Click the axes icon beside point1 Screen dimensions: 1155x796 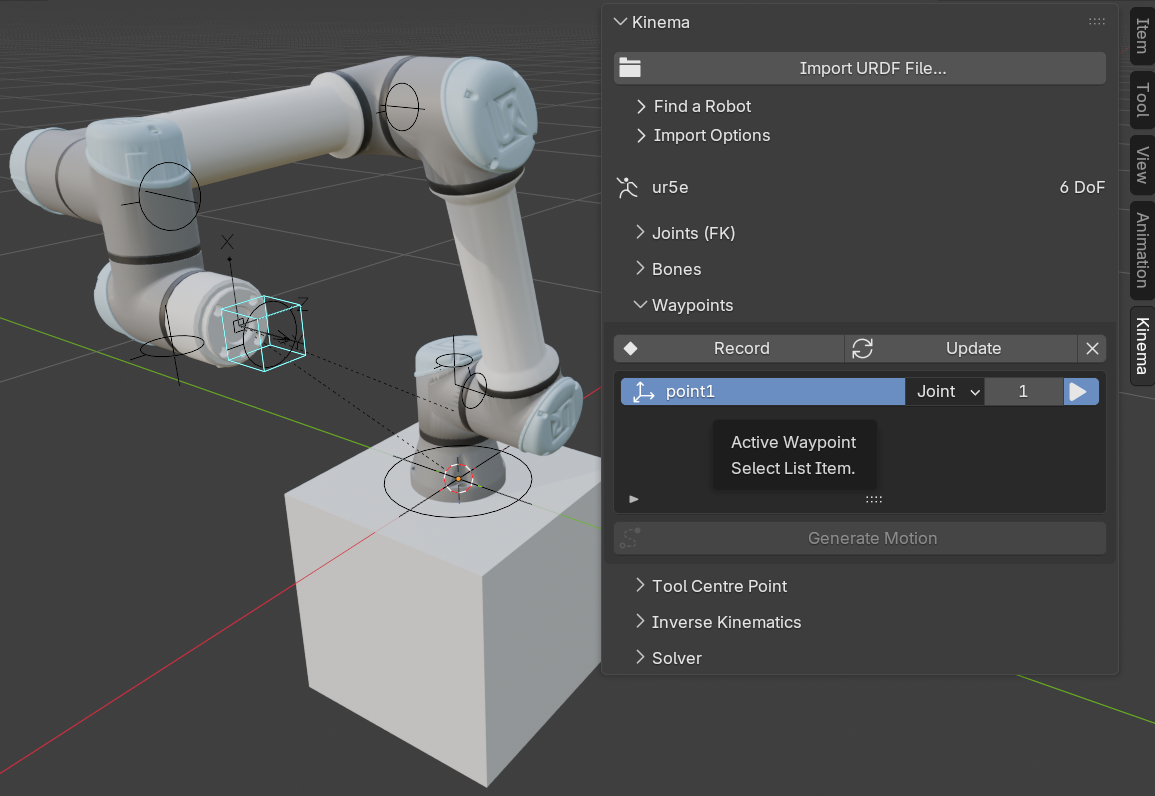644,392
